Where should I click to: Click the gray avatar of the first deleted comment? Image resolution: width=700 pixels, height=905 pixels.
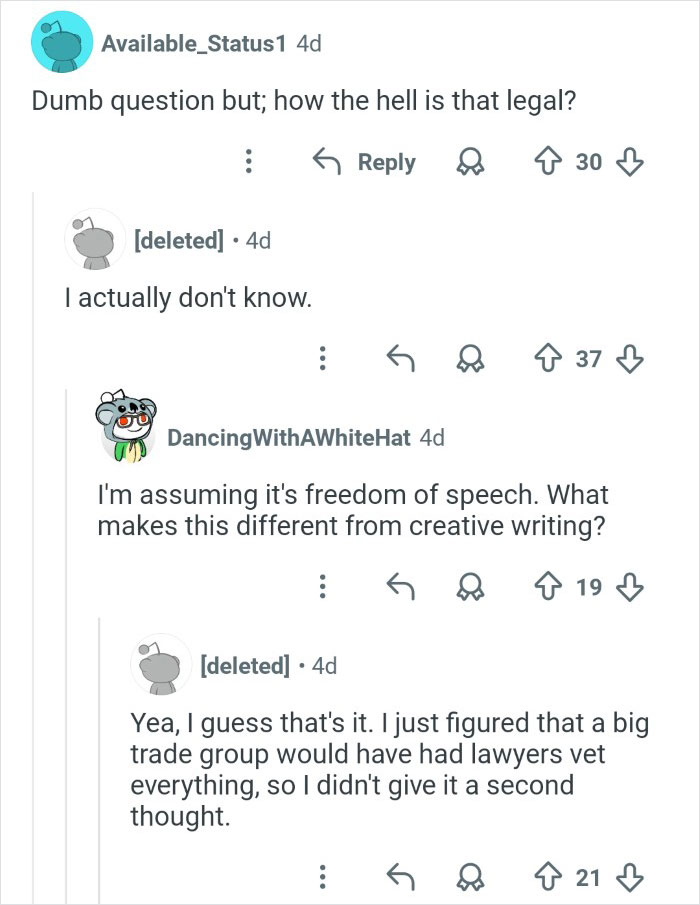[90, 239]
